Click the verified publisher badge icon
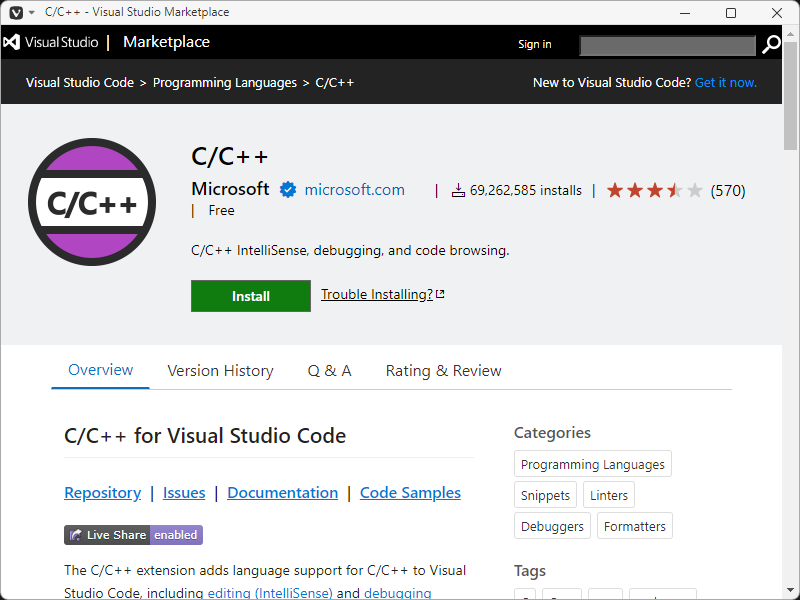The height and width of the screenshot is (600, 800). point(288,190)
